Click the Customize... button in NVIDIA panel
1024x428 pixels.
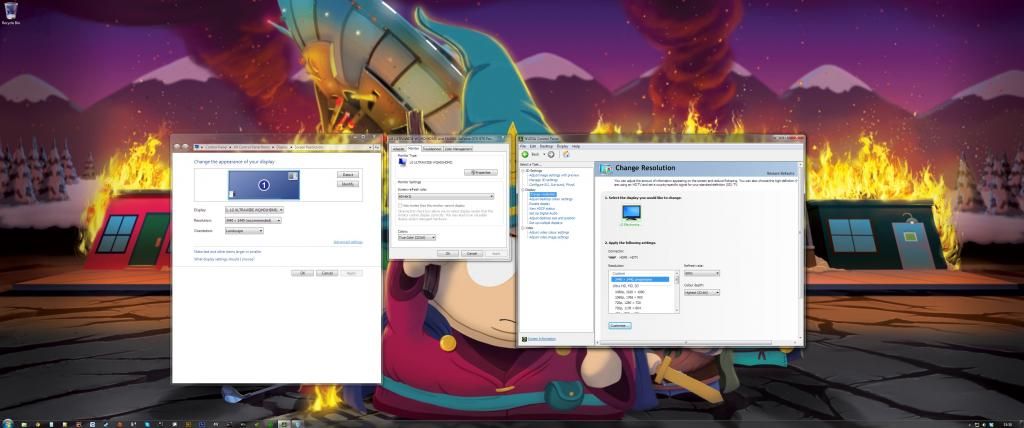620,325
